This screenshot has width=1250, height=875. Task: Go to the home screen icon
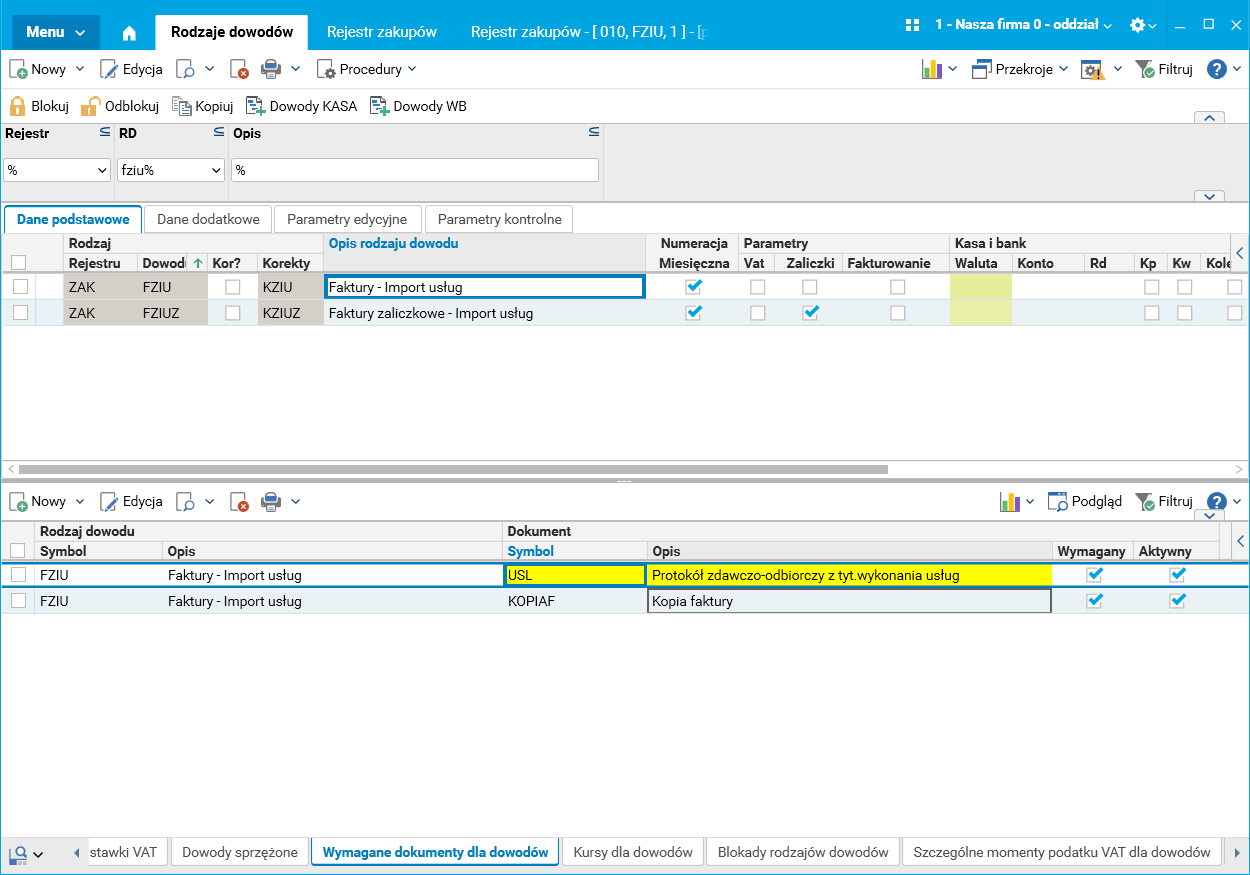(x=129, y=32)
